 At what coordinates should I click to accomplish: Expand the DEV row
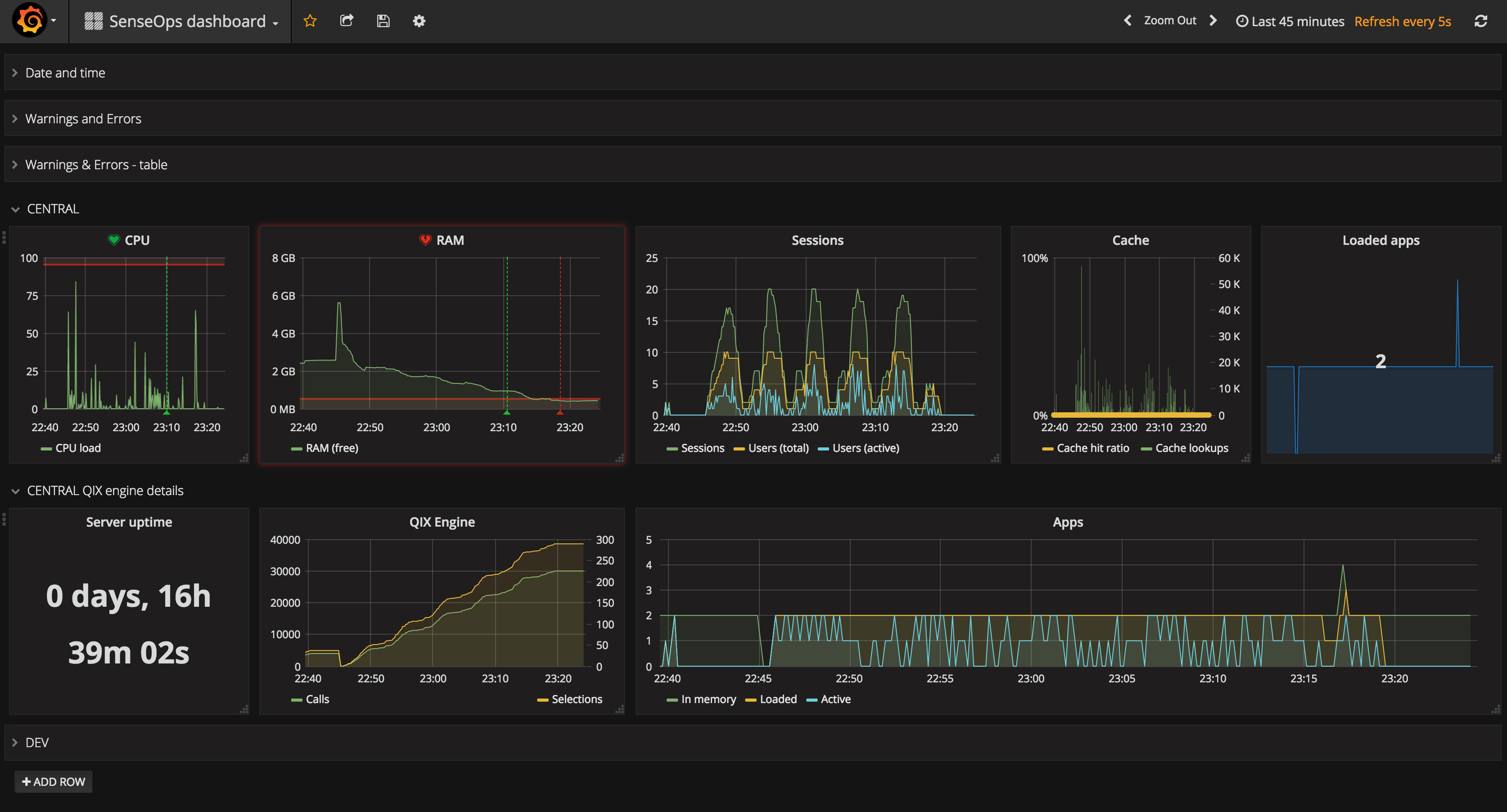pyautogui.click(x=37, y=742)
